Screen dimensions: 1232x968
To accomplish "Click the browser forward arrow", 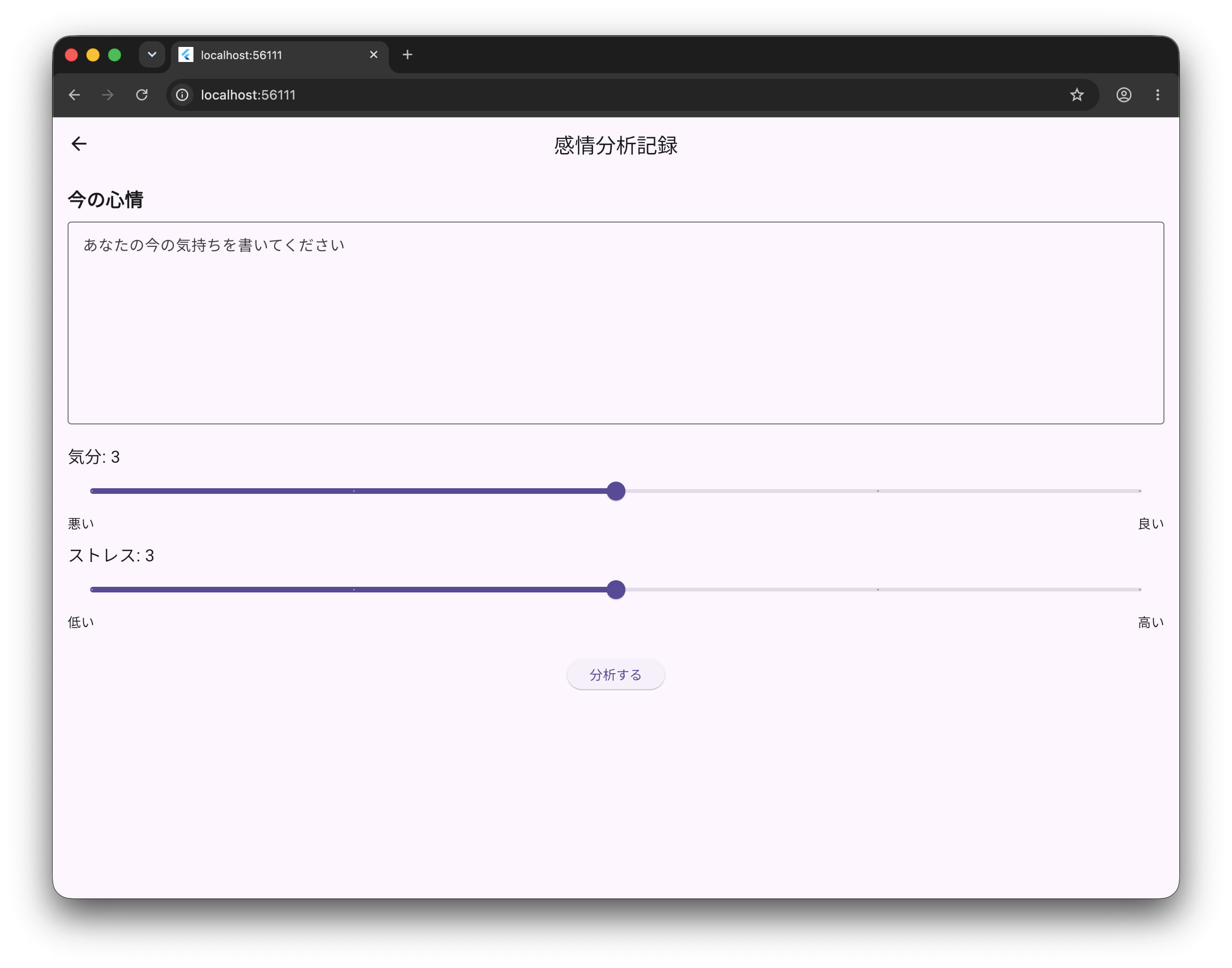I will 108,95.
